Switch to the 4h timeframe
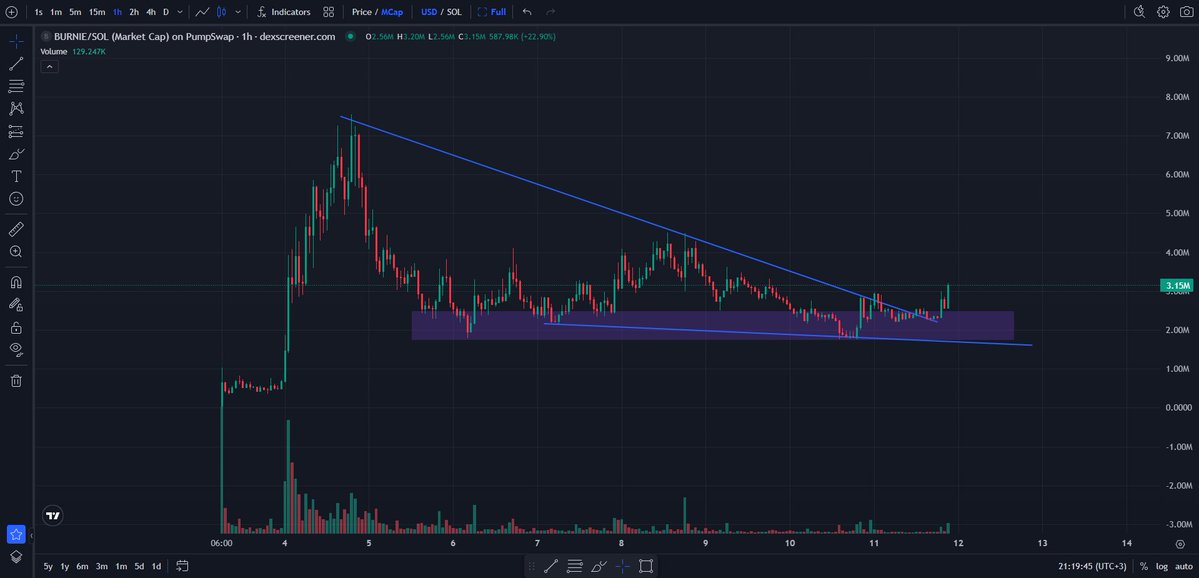Image resolution: width=1199 pixels, height=578 pixels. click(149, 11)
